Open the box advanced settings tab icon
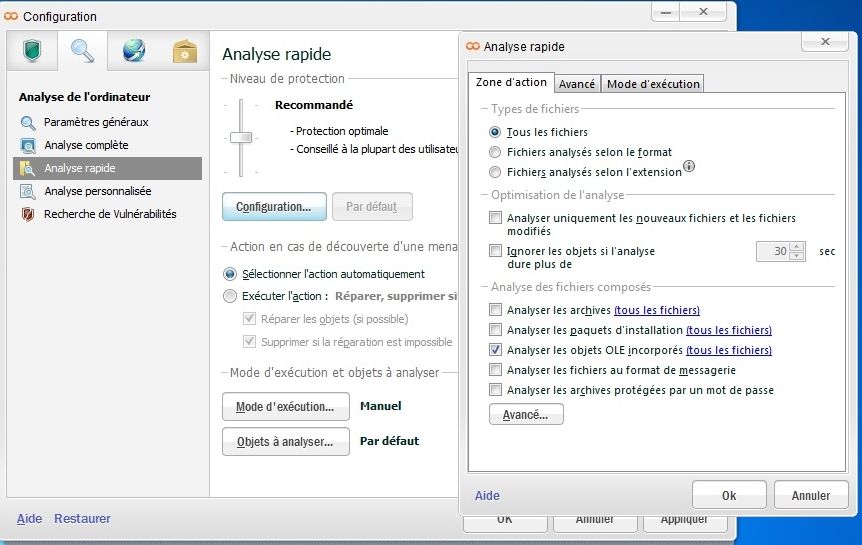The height and width of the screenshot is (545, 862). point(185,52)
